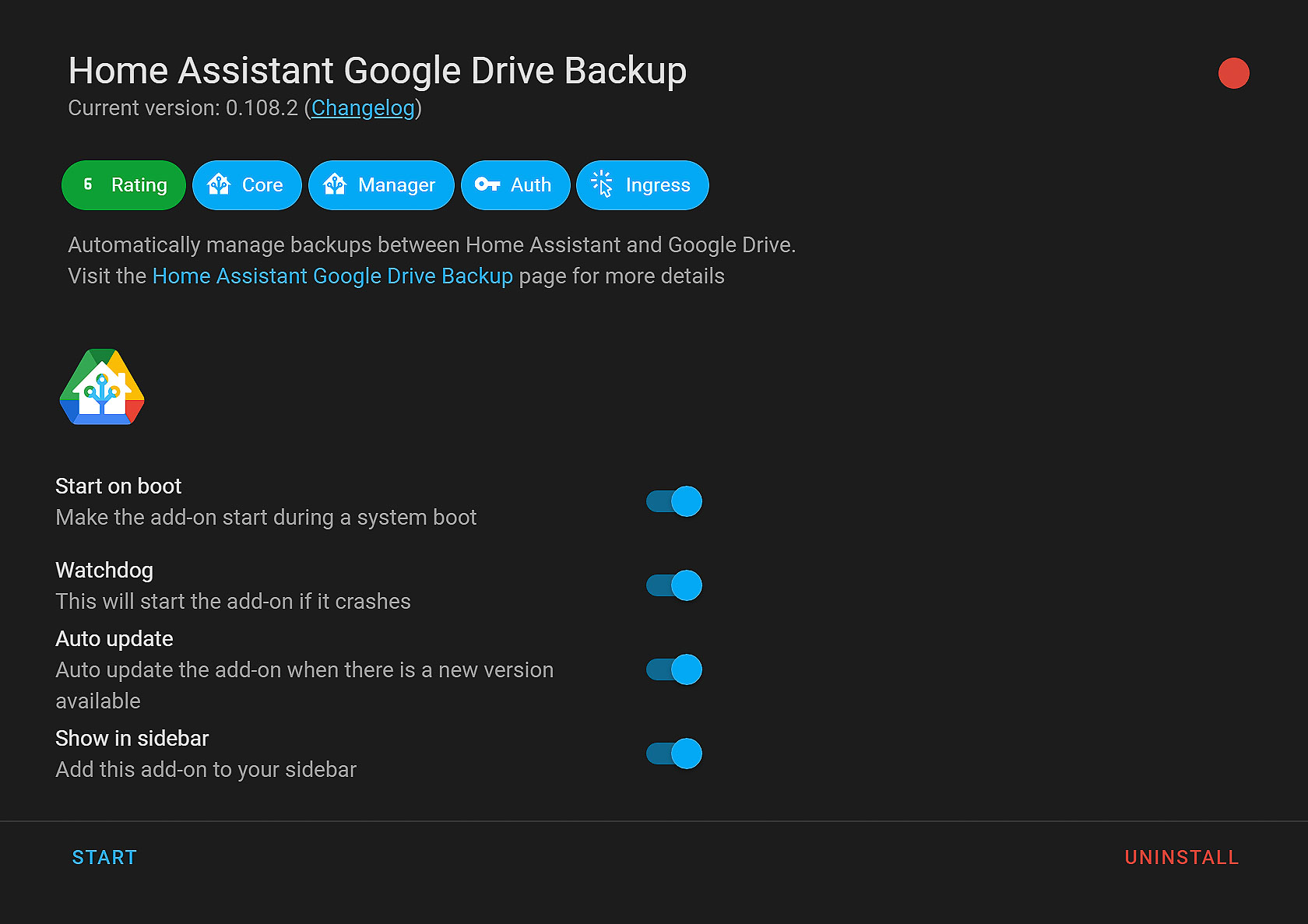Click the Rating badge chip
Image resolution: width=1308 pixels, height=924 pixels.
[124, 185]
